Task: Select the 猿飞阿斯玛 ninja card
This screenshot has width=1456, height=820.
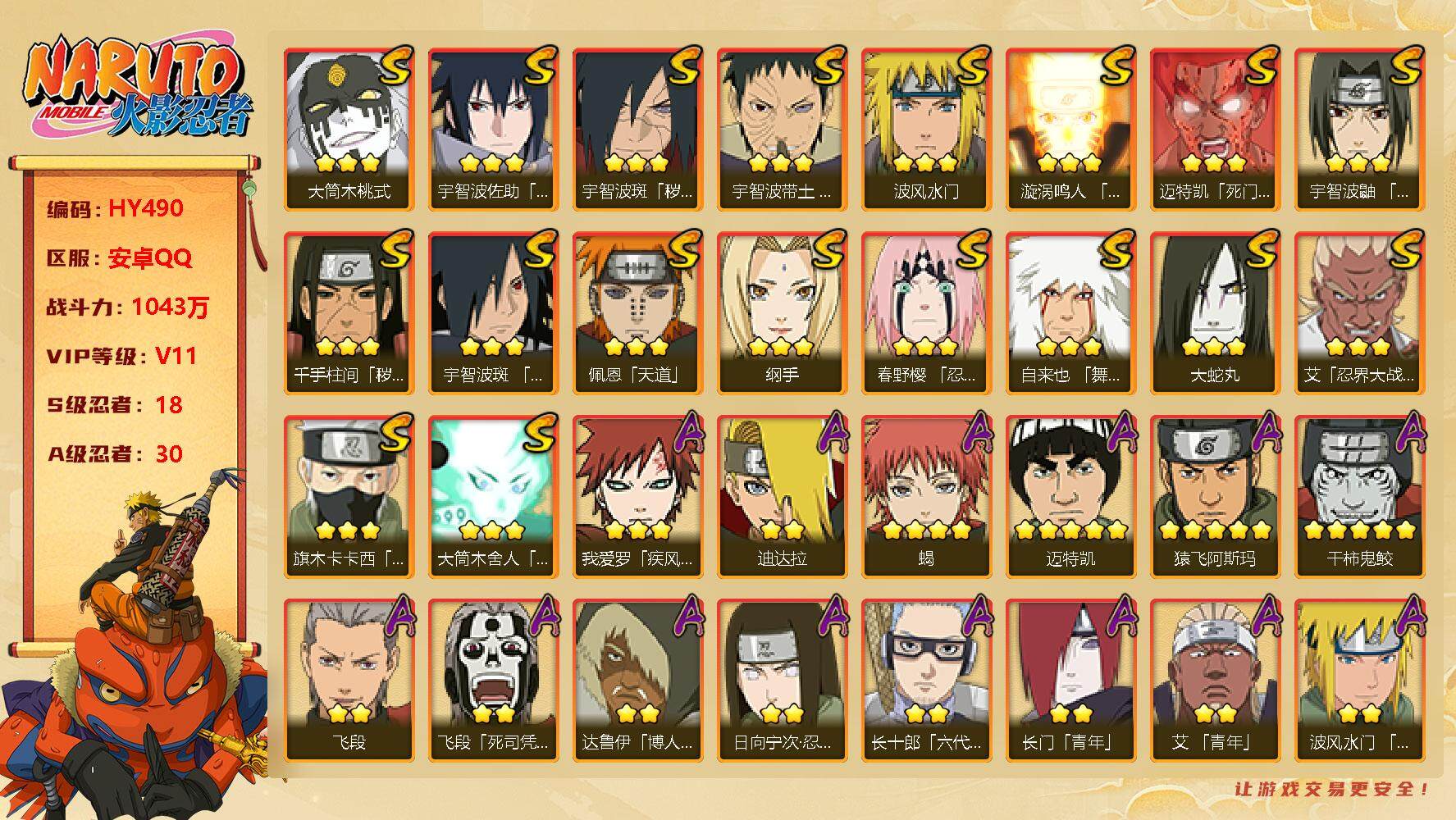Action: (x=1215, y=497)
